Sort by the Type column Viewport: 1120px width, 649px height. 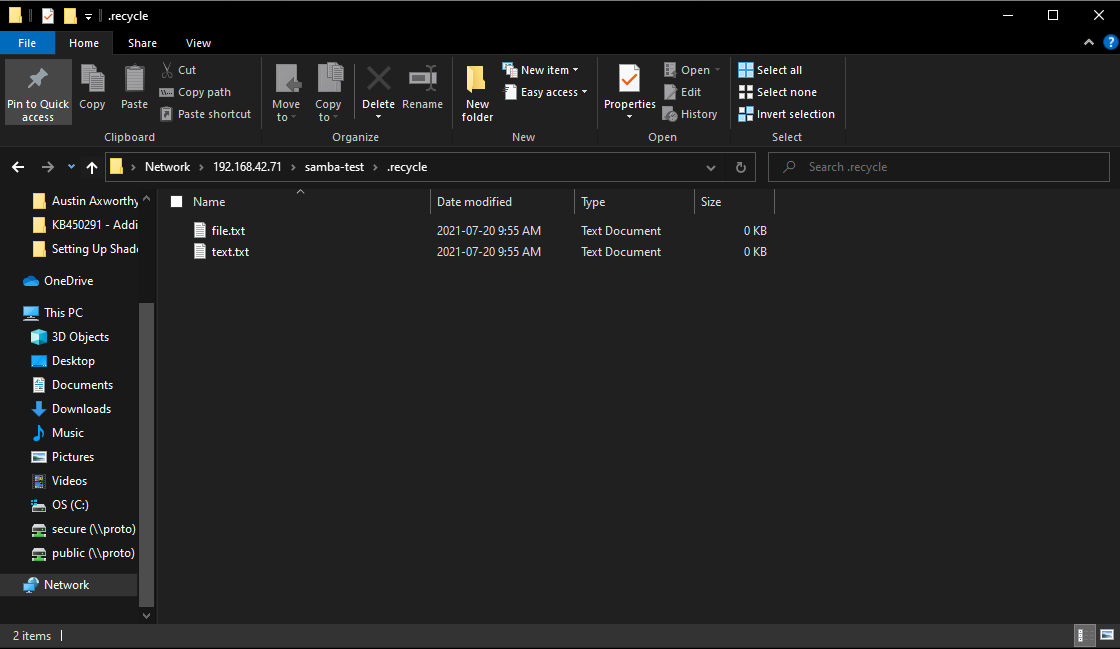point(634,202)
